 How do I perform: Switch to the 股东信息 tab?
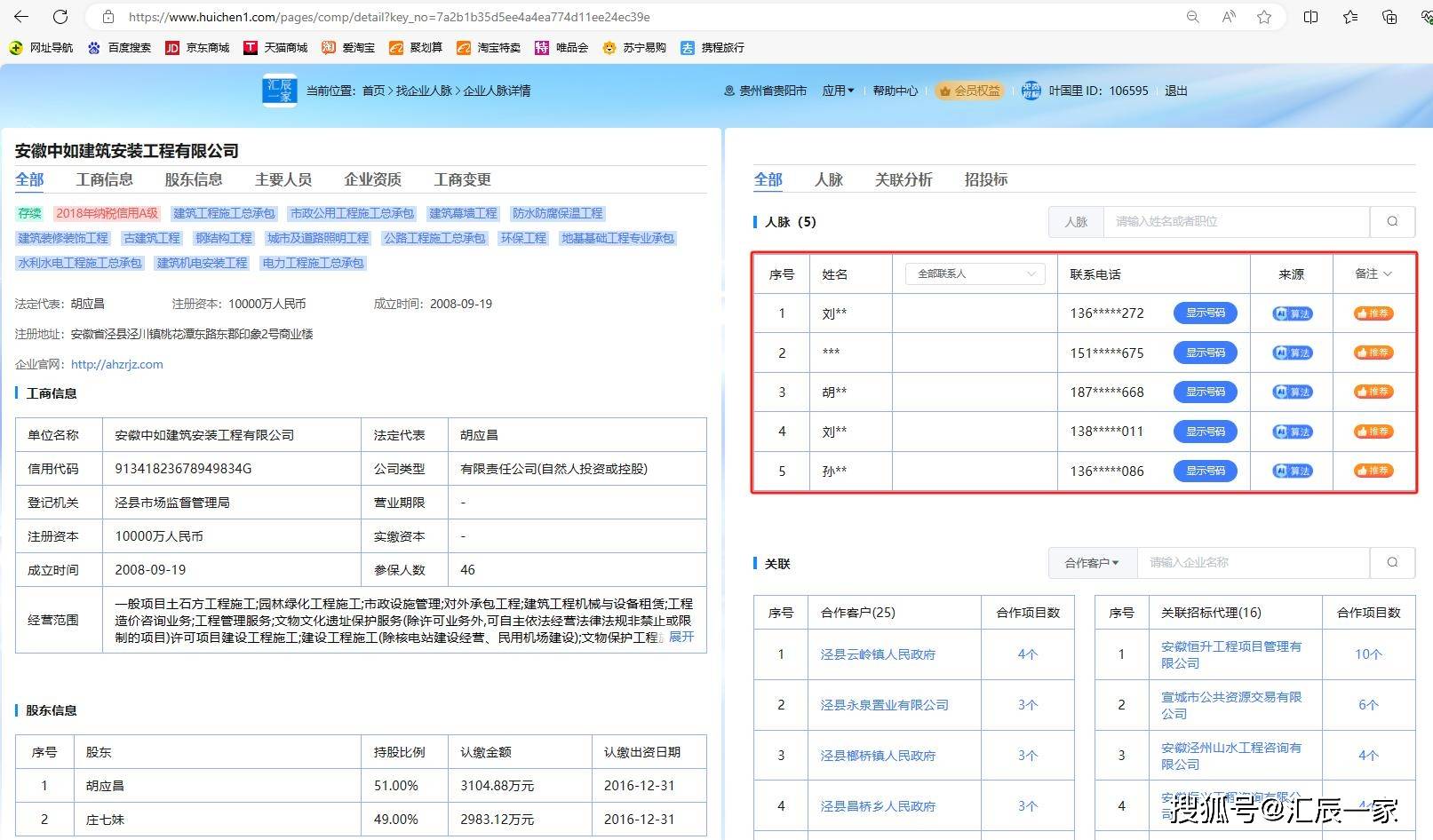(194, 179)
